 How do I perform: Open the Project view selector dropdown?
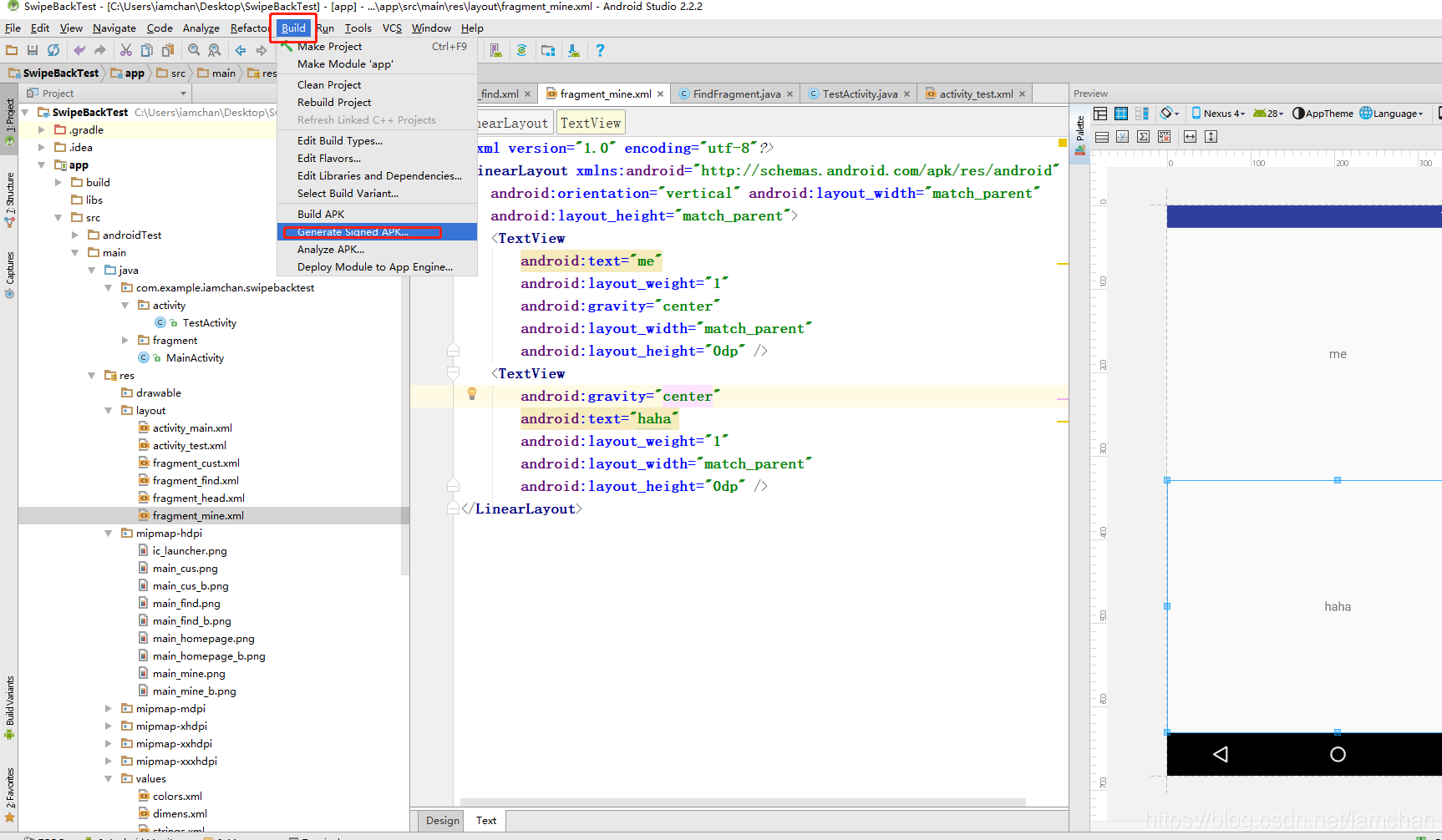pyautogui.click(x=107, y=94)
